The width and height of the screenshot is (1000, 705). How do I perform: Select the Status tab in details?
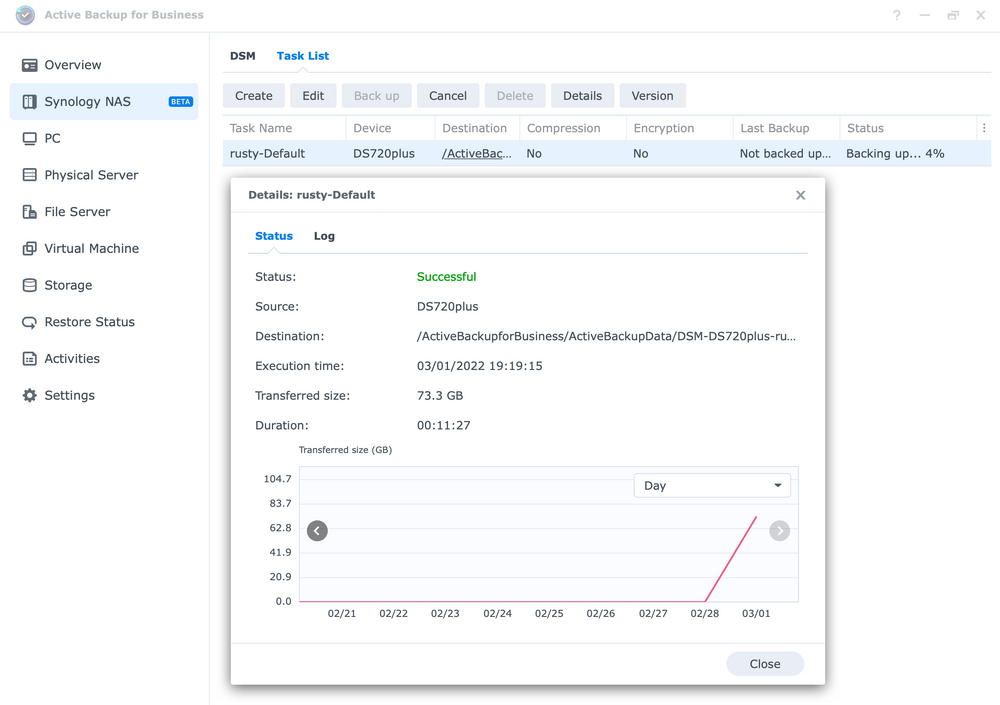click(x=274, y=236)
